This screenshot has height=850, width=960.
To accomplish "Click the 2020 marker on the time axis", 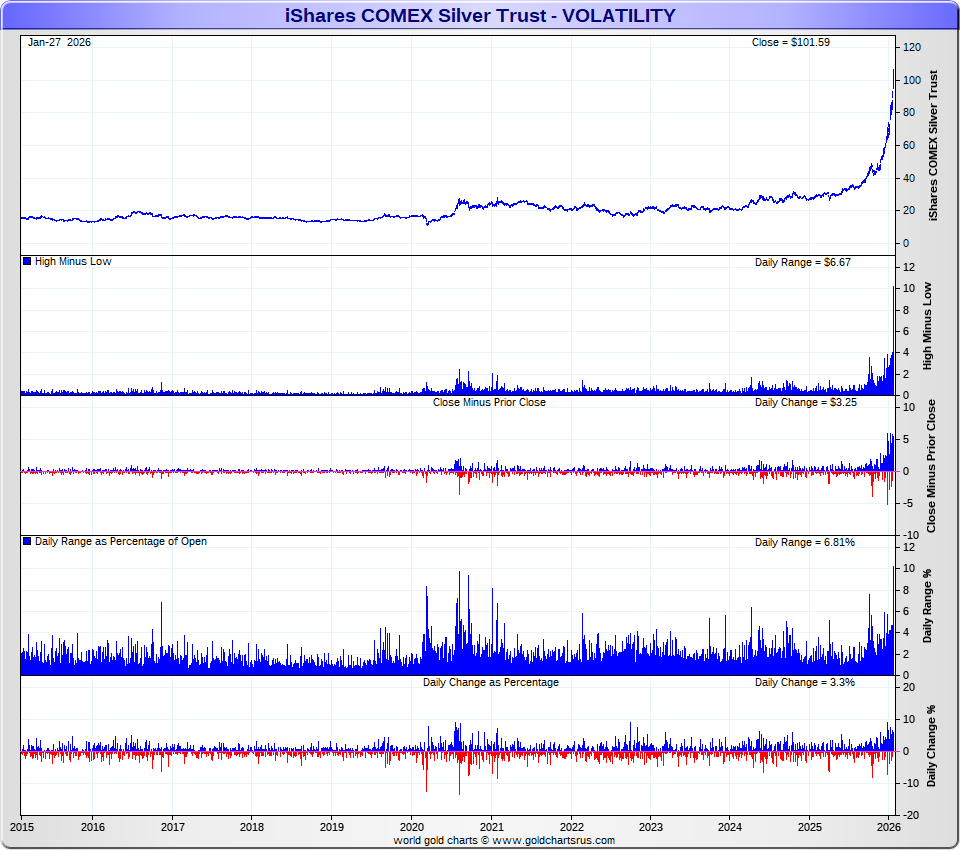I will click(x=412, y=827).
